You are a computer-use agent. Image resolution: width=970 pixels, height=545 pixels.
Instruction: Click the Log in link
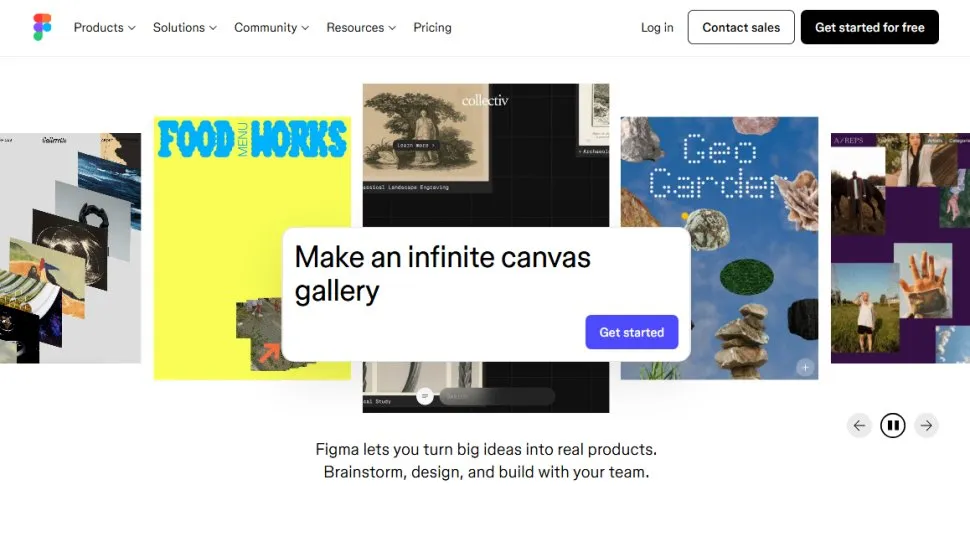click(x=657, y=28)
